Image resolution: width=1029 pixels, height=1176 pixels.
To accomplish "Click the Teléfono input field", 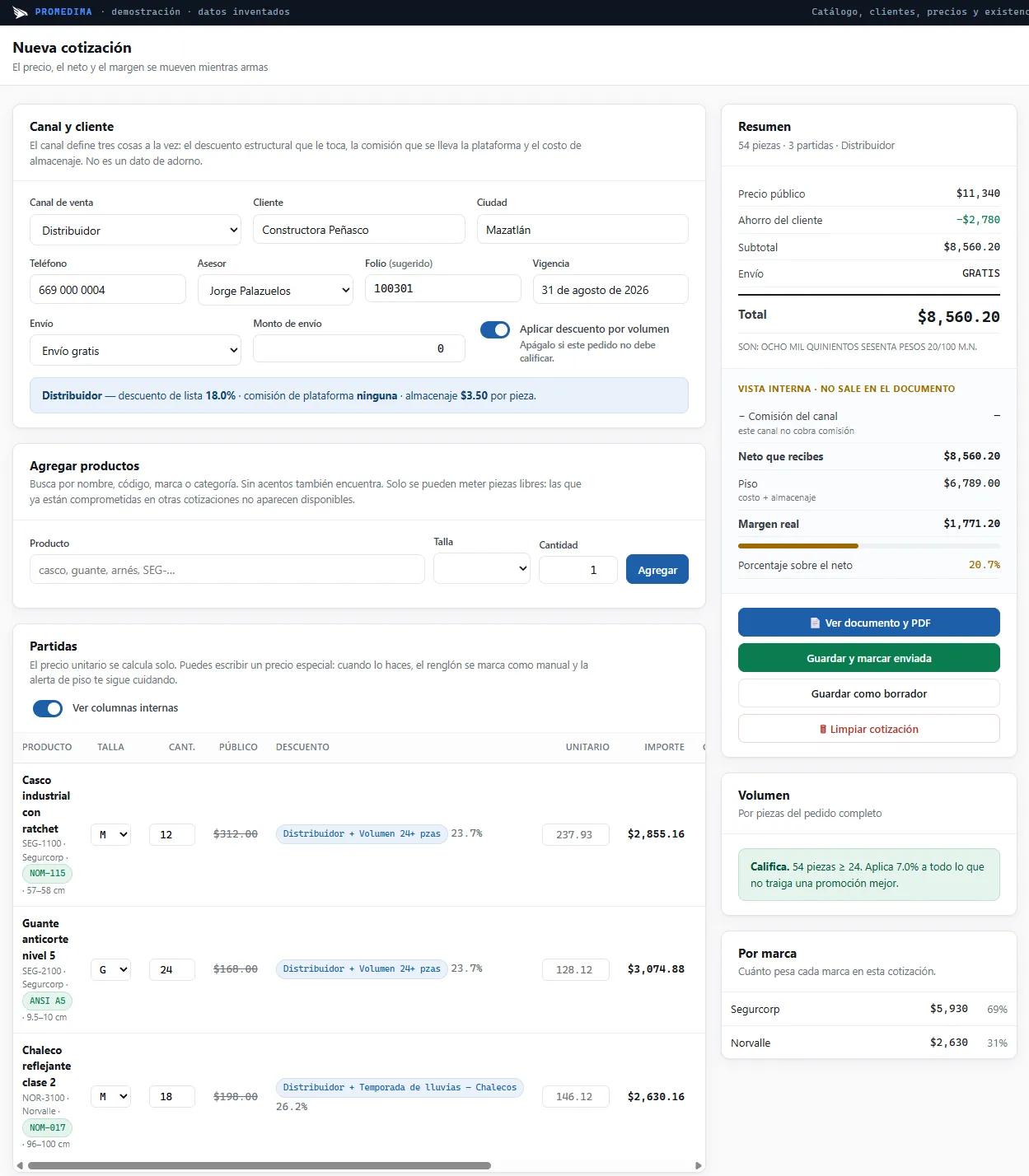I will pyautogui.click(x=108, y=290).
